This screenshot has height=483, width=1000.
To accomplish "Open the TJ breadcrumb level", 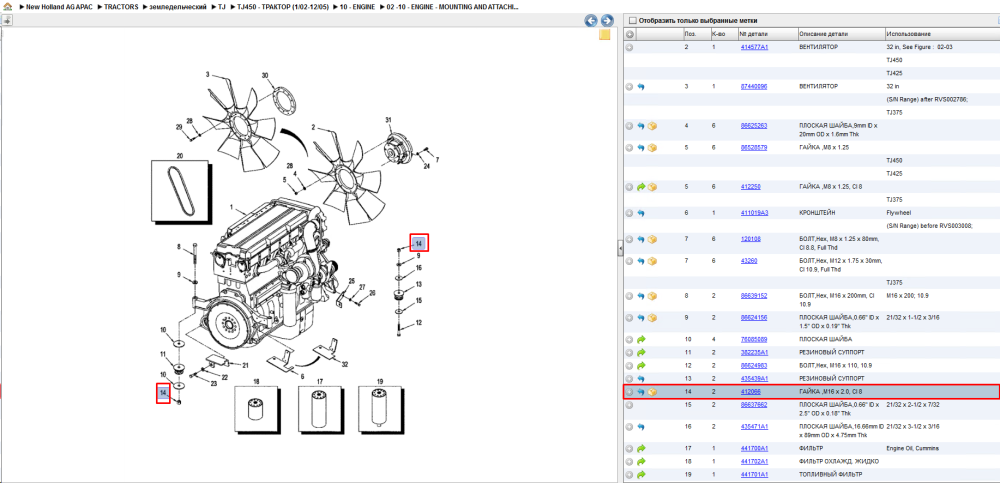I will point(221,6).
